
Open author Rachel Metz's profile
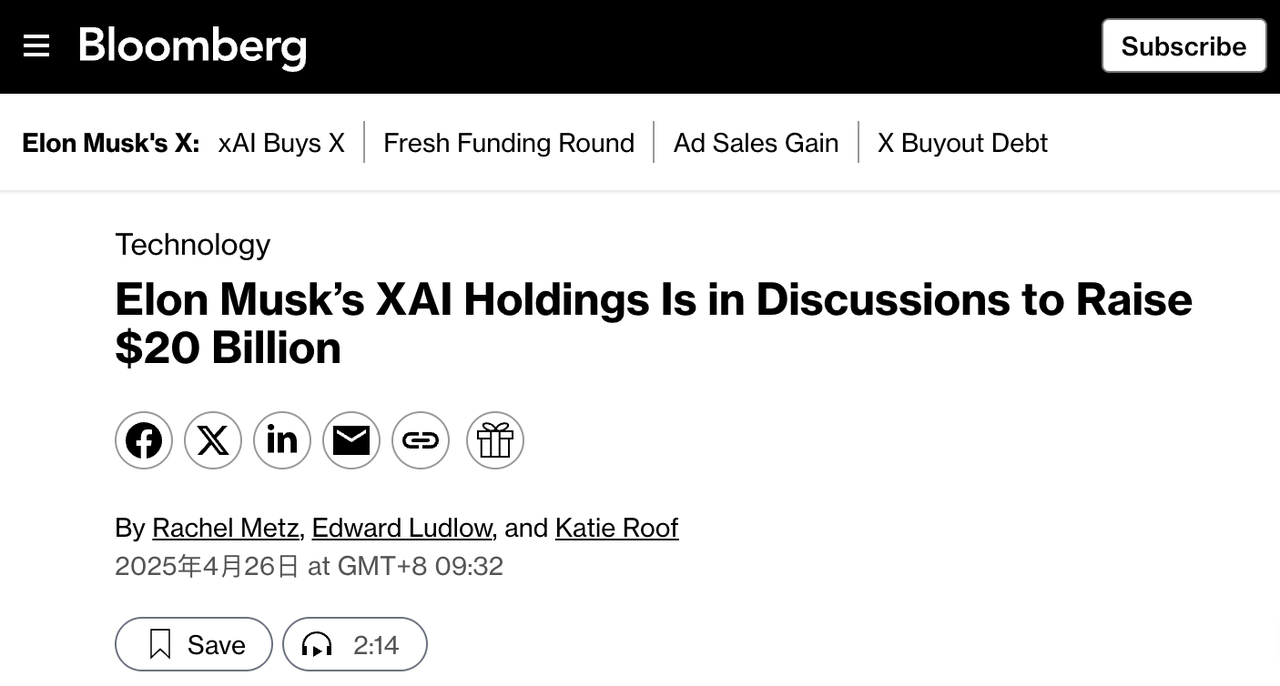coord(225,528)
